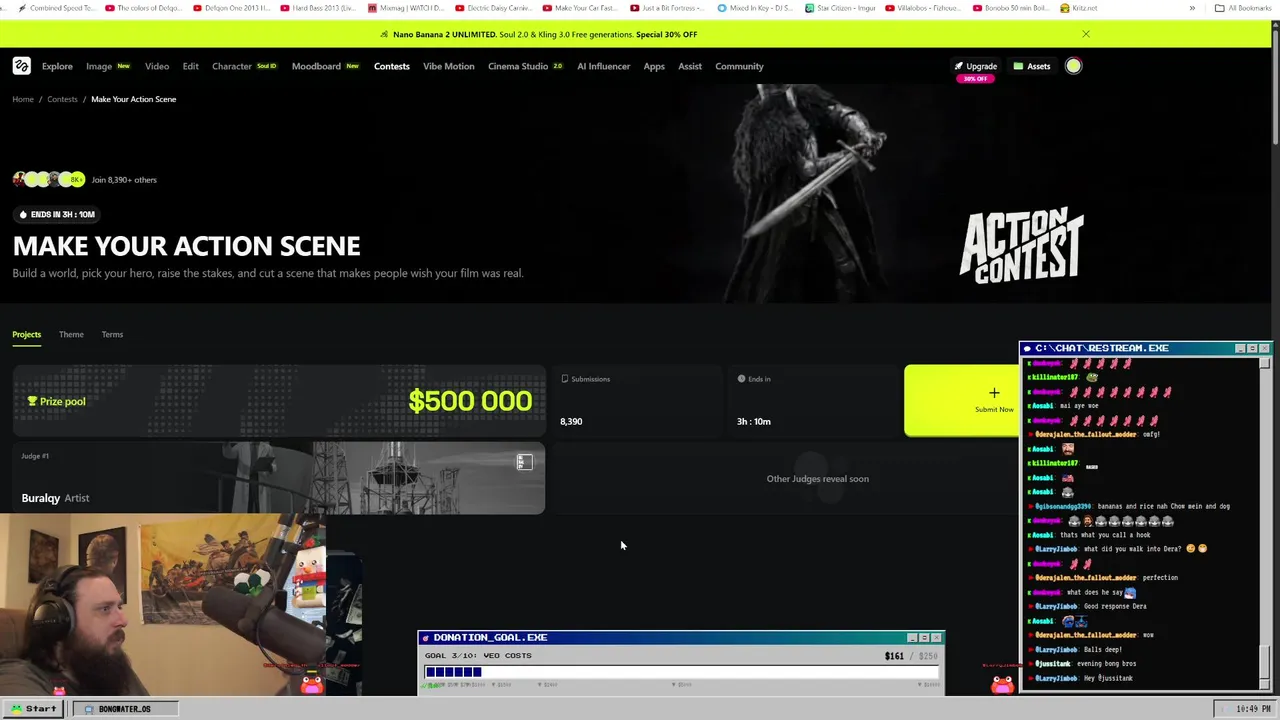Viewport: 1280px width, 720px height.
Task: Open the Moodboard menu item
Action: (x=326, y=66)
